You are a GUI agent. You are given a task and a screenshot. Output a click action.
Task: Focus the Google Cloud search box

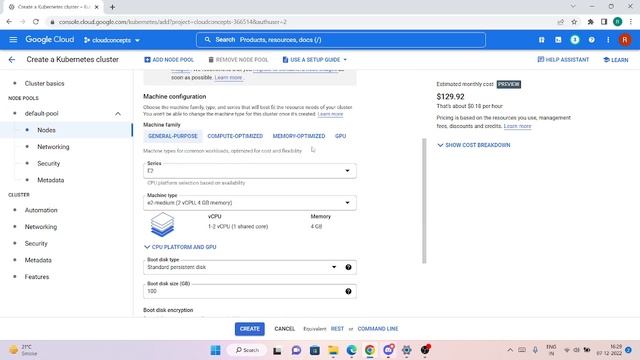341,40
